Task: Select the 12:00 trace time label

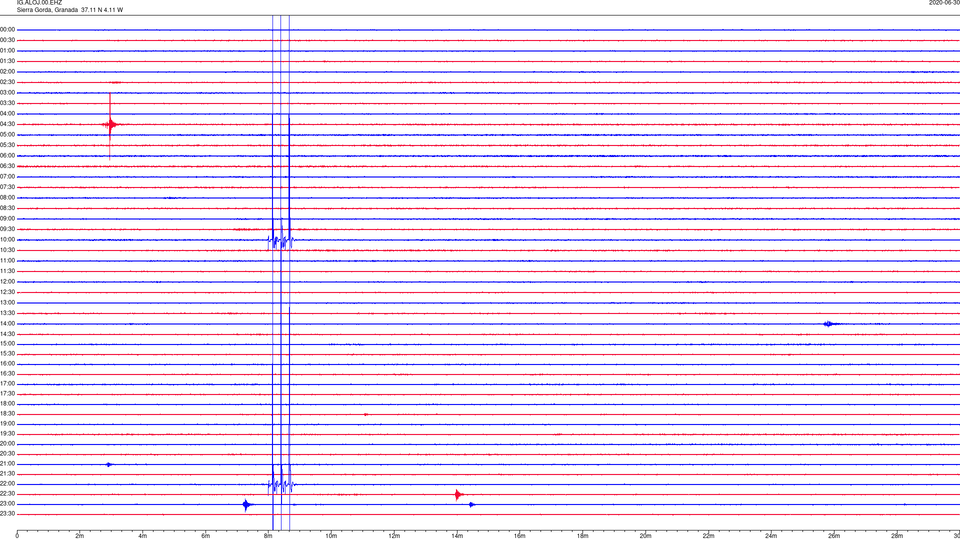Action: point(8,282)
